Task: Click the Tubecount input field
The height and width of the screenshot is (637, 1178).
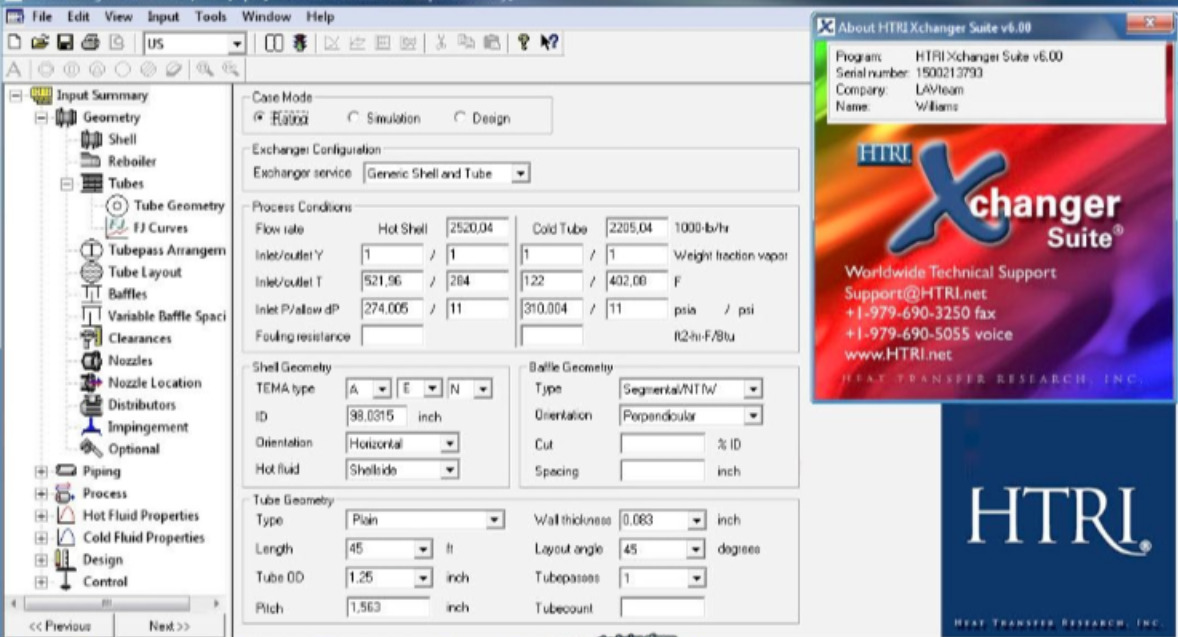Action: coord(662,608)
